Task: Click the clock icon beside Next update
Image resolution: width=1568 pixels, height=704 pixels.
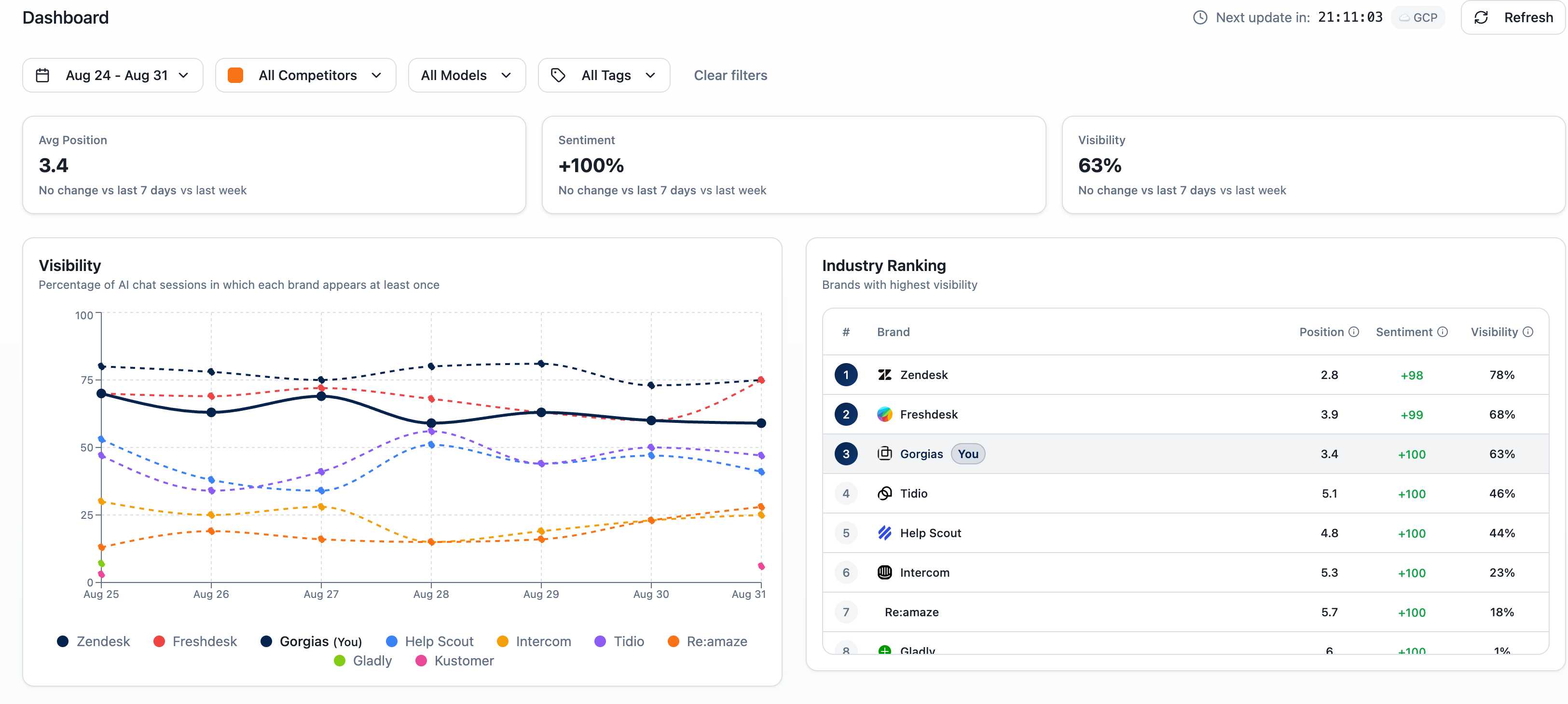Action: click(1200, 18)
